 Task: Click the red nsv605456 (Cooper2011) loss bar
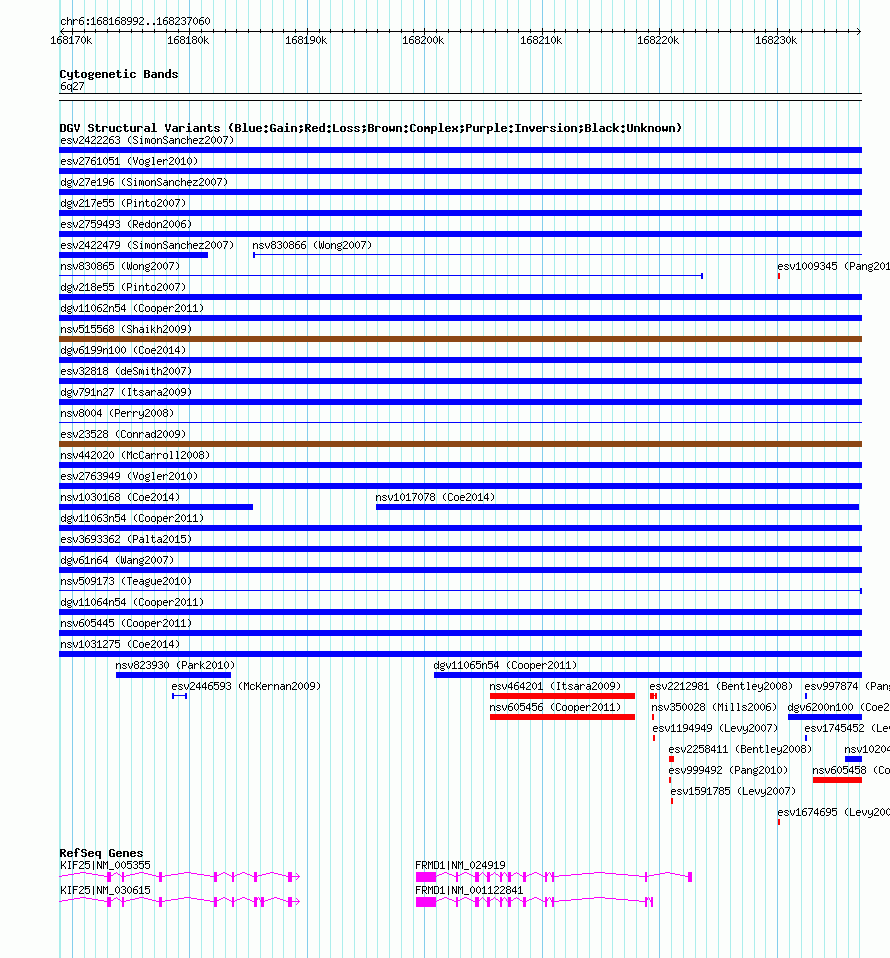pos(562,717)
